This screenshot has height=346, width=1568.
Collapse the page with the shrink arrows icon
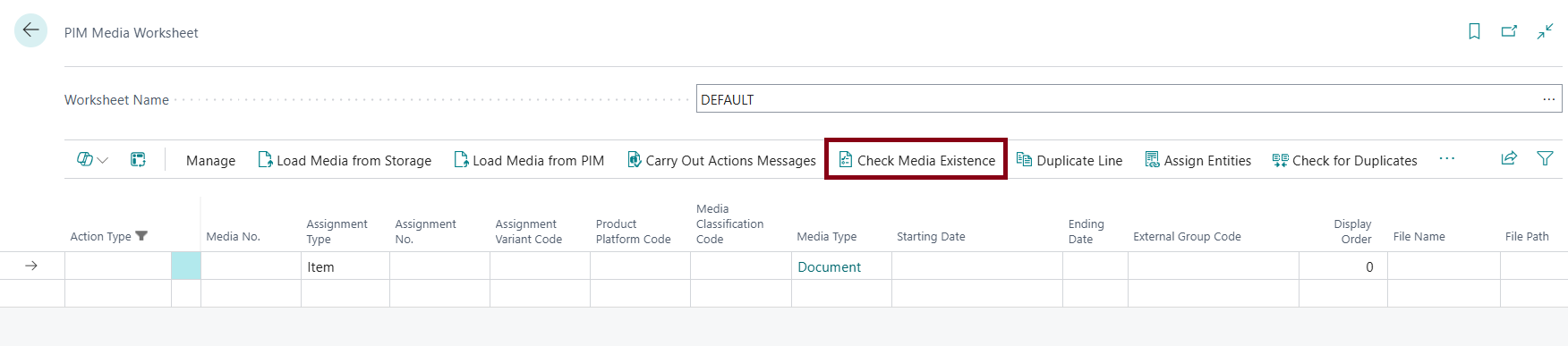point(1545,31)
